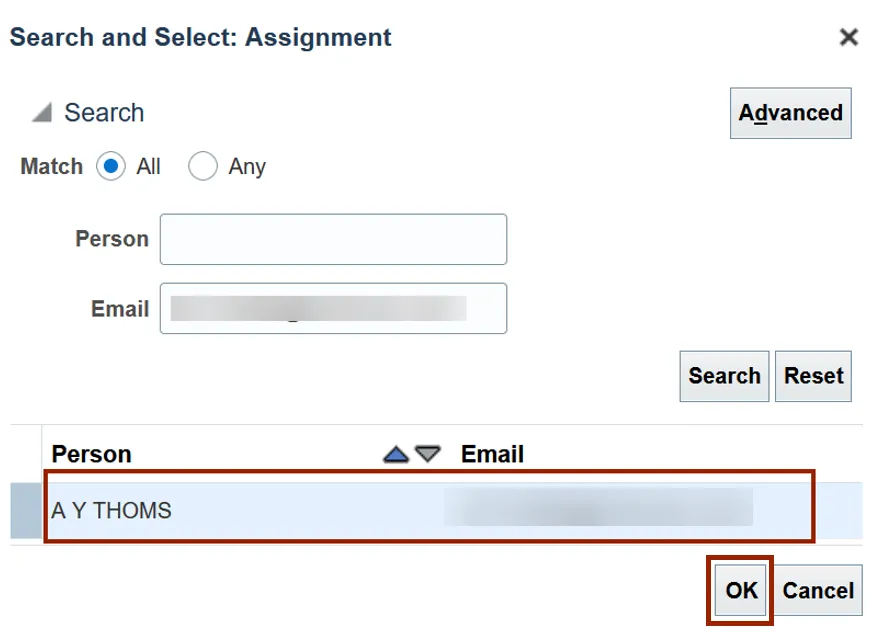Select the A Y THOMS result row
This screenshot has height=634, width=873.
[112, 510]
